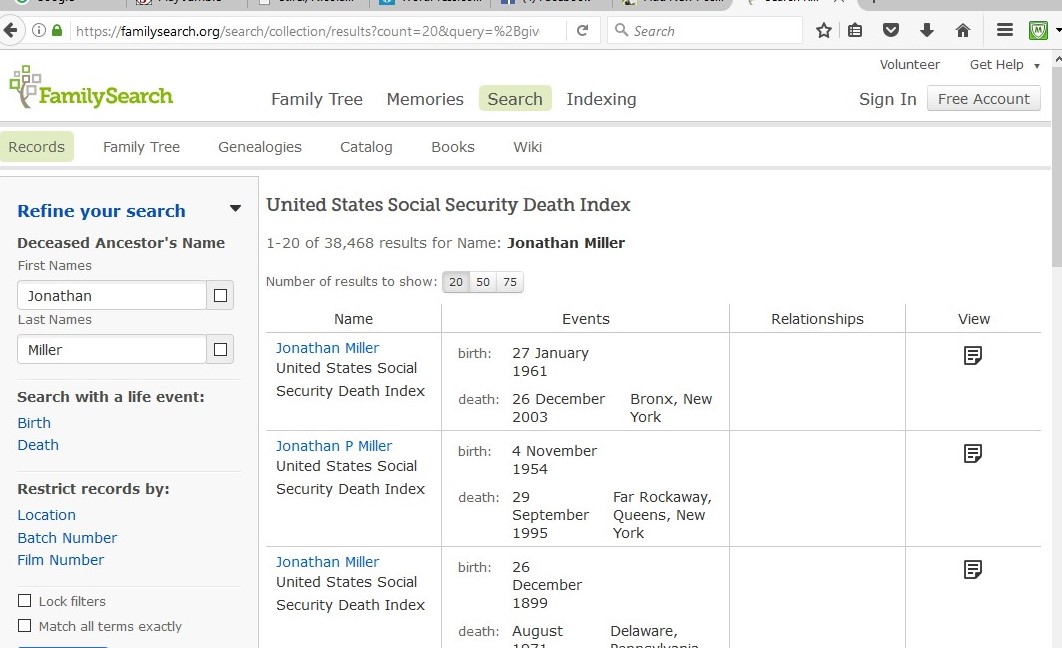Switch to the Records tab

click(x=37, y=147)
